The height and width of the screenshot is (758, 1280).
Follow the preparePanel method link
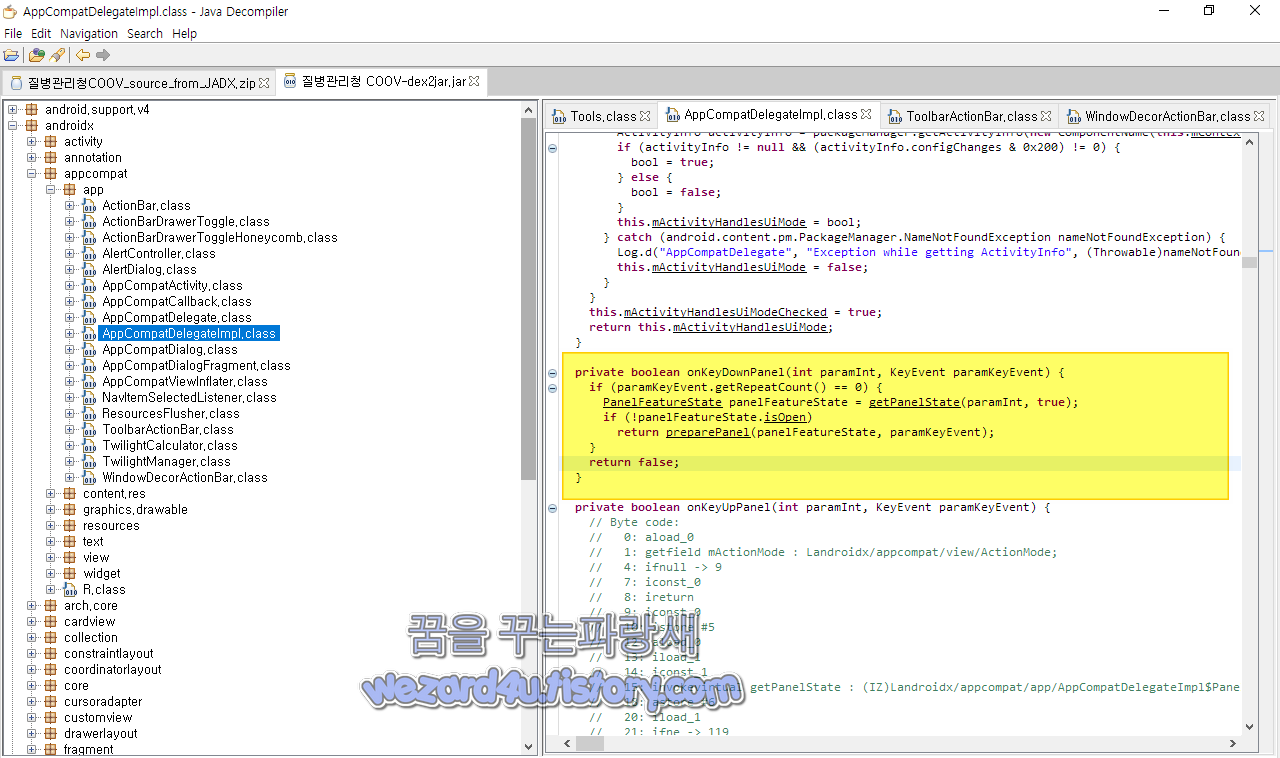[708, 432]
